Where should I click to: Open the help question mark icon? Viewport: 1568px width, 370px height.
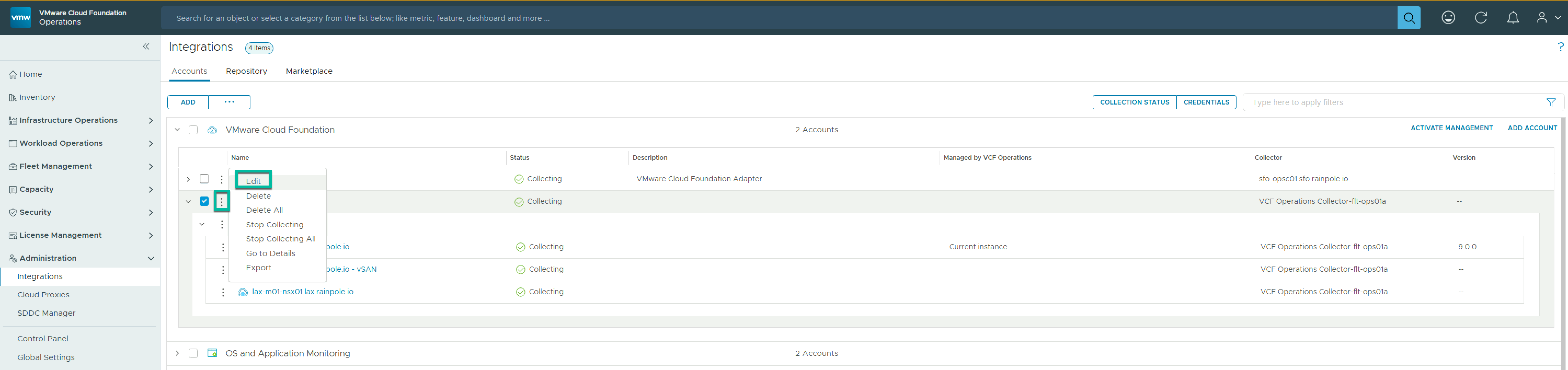[x=1560, y=47]
